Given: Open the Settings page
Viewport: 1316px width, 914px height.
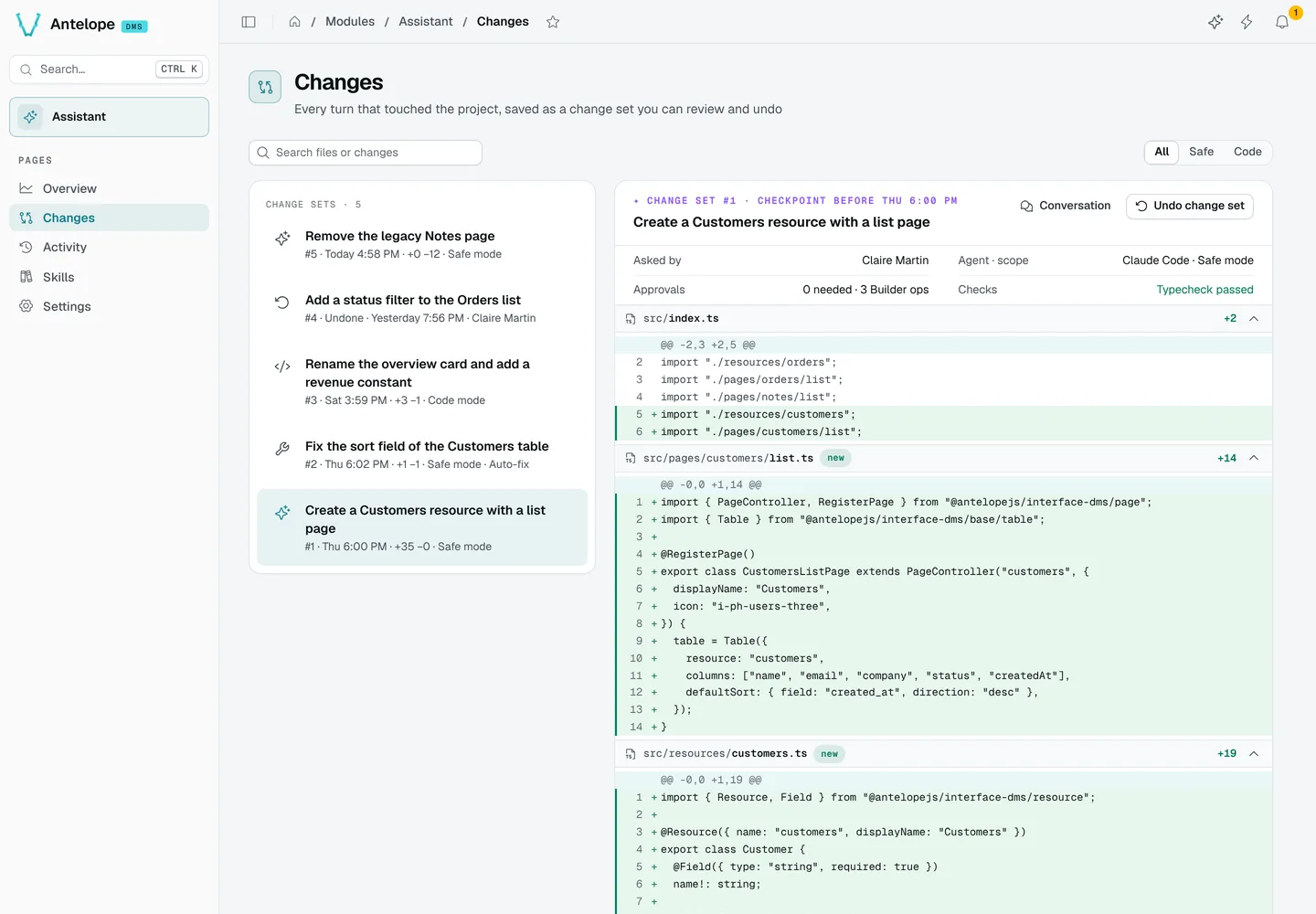Looking at the screenshot, I should [109, 306].
